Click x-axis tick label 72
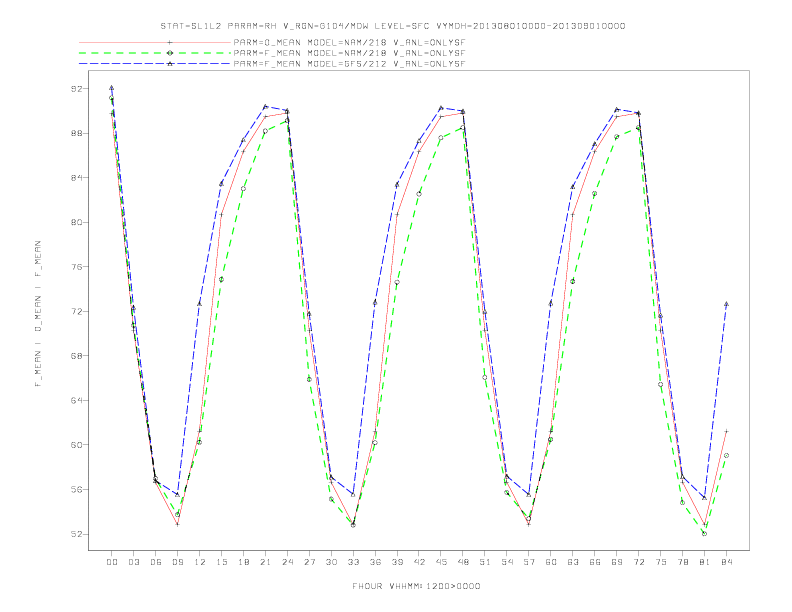 point(638,562)
